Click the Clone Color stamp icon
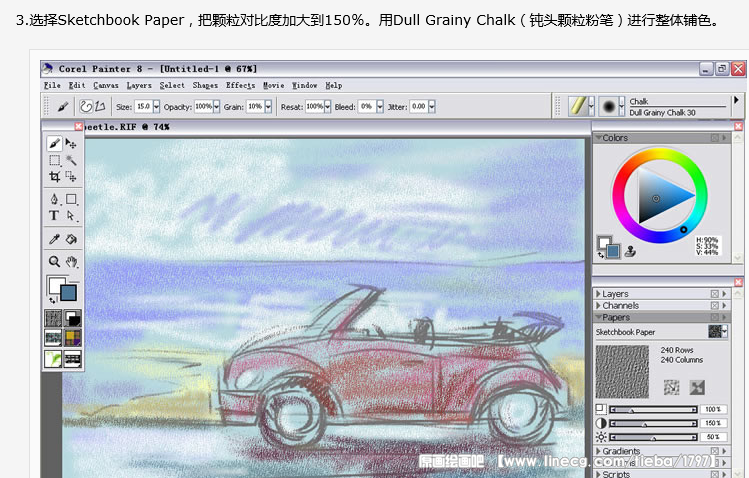This screenshot has height=478, width=749. pos(630,251)
